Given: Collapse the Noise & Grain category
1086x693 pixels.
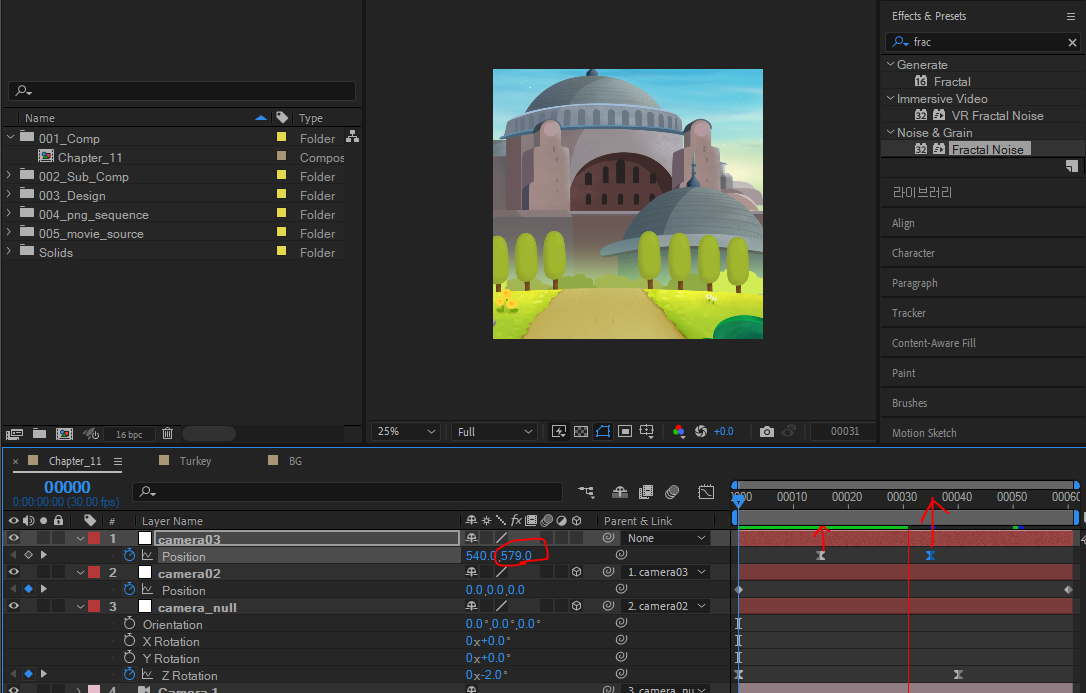Looking at the screenshot, I should tap(891, 132).
